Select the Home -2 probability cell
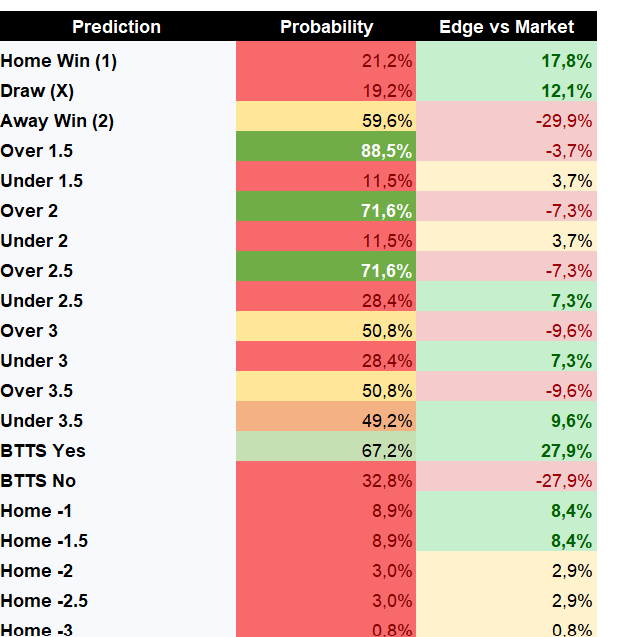This screenshot has width=622, height=637. click(326, 571)
